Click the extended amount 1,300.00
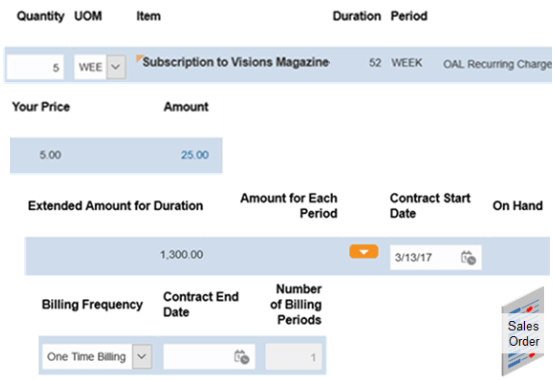 coord(182,254)
